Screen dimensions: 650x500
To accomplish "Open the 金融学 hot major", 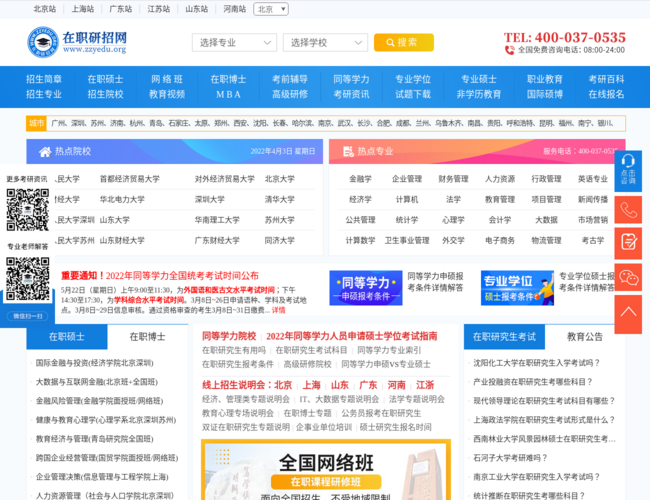I will pos(360,179).
